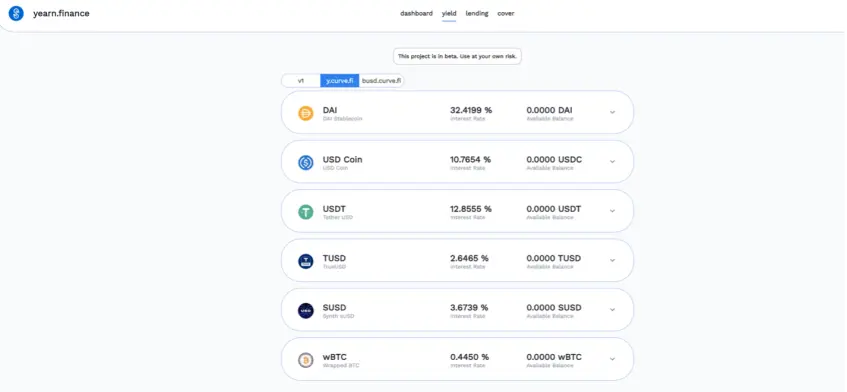
Task: Expand the SUSD row chevron
Action: (612, 309)
